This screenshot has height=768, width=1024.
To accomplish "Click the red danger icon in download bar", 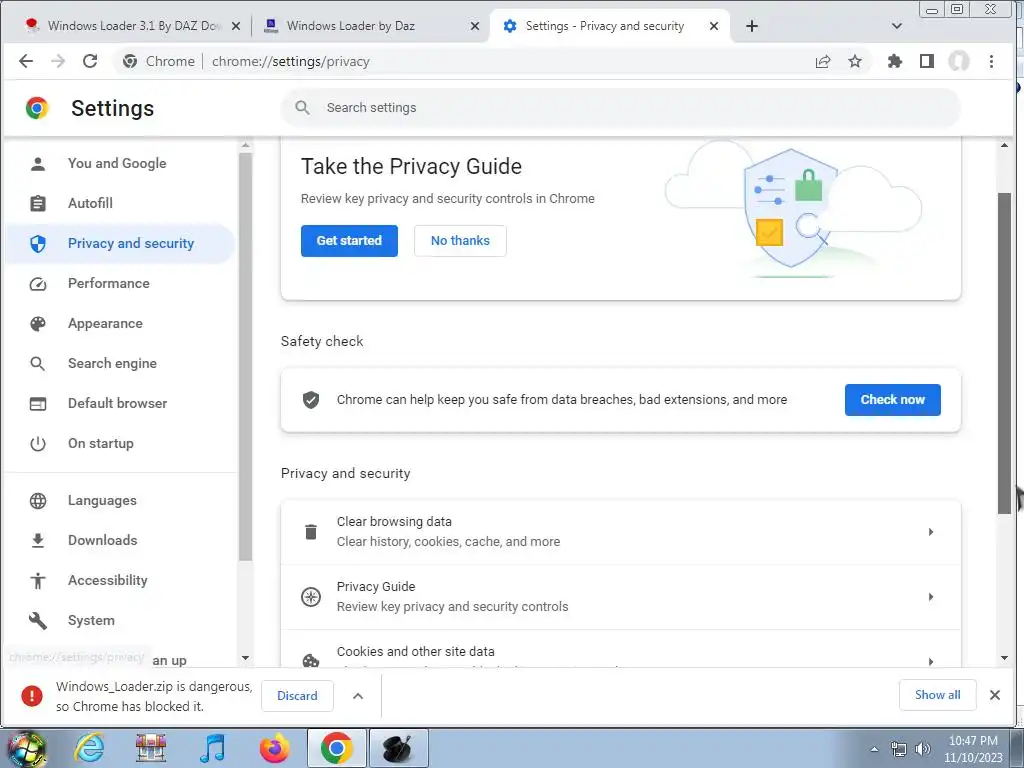I will pos(32,696).
